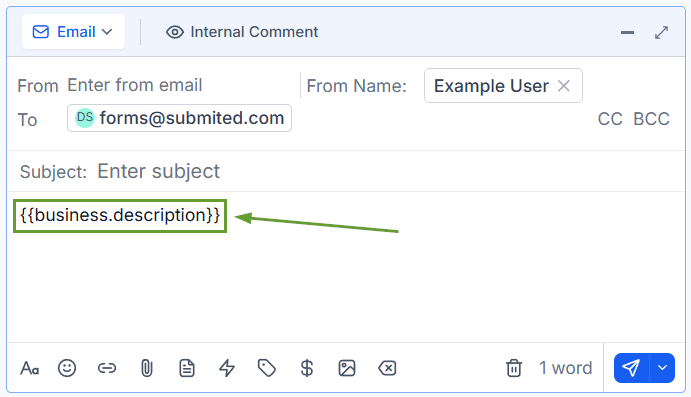Request payment with the dollar icon
This screenshot has width=691, height=397.
pos(307,368)
